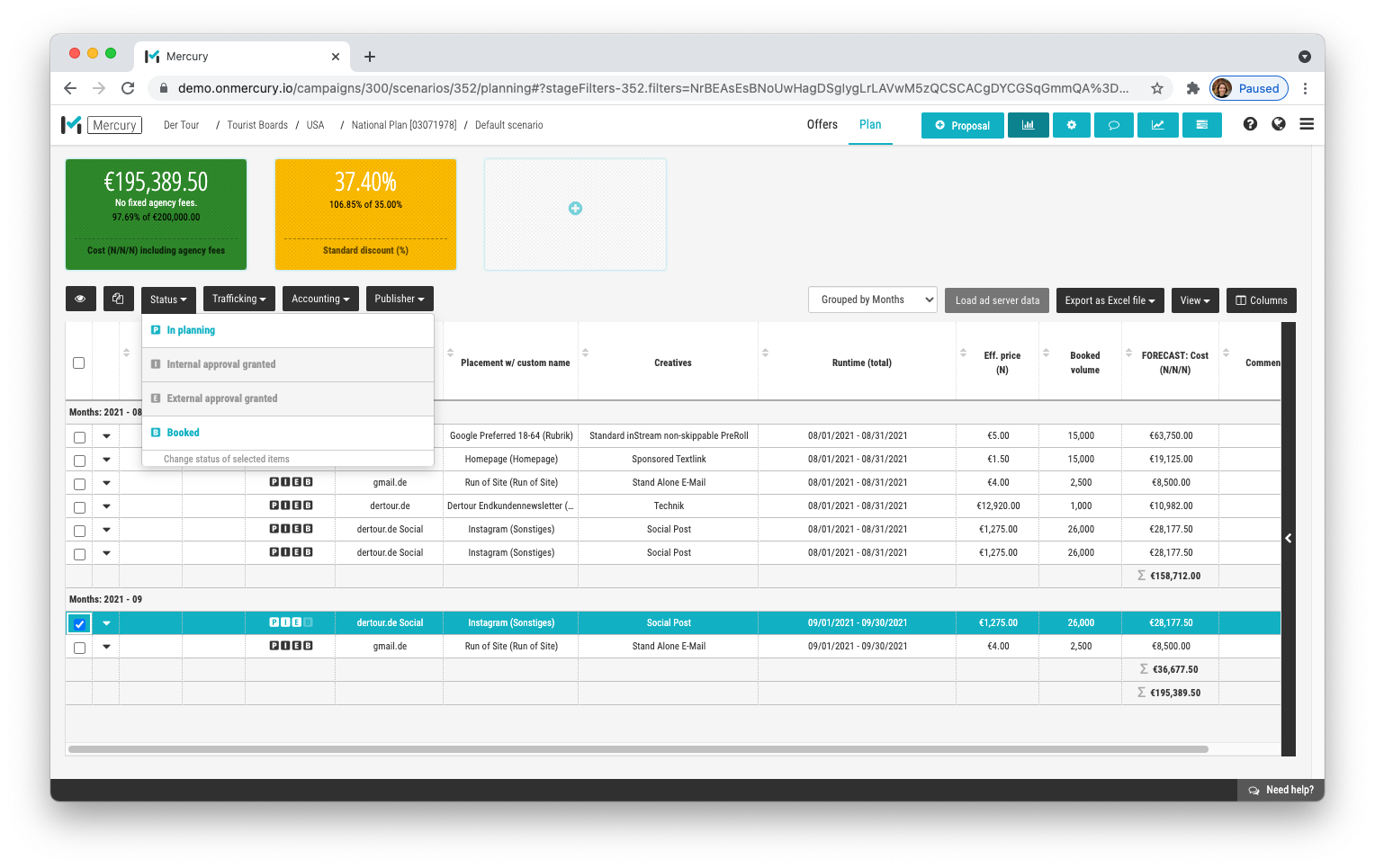Open the Trafficking dropdown
The width and height of the screenshot is (1375, 868).
238,298
